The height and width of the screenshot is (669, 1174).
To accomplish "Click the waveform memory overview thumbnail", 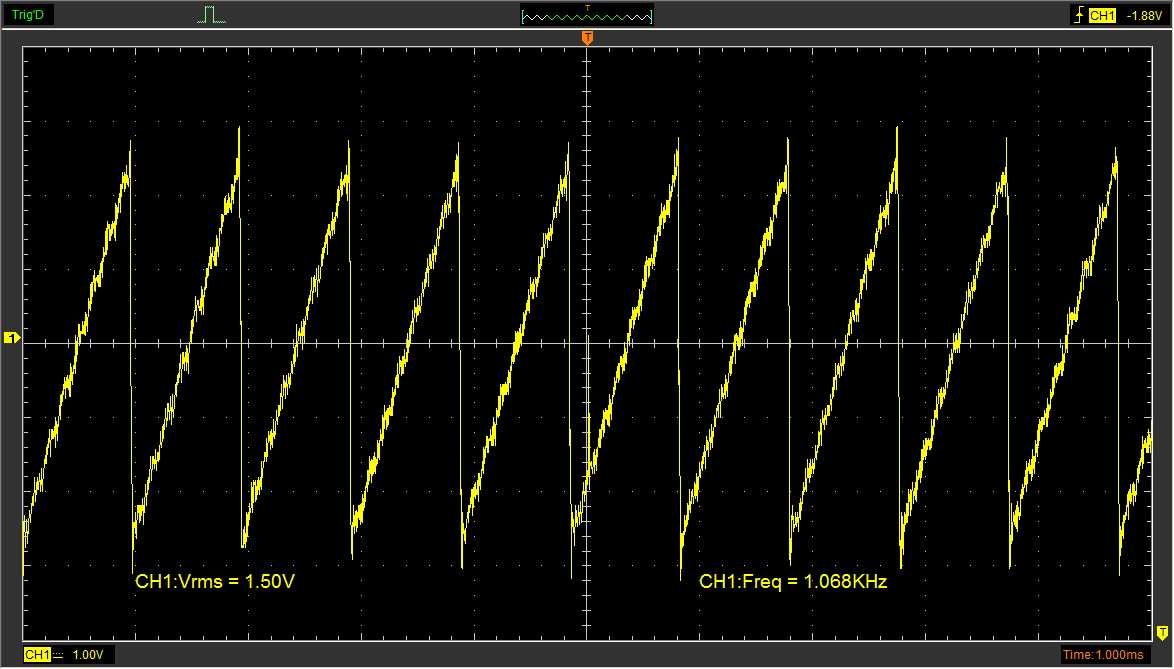I will [x=587, y=16].
